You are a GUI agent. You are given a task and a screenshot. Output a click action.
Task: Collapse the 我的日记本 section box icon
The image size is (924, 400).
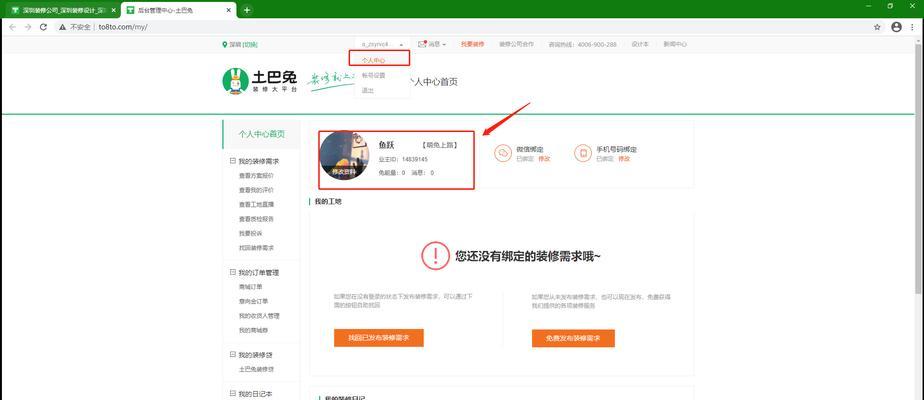pyautogui.click(x=232, y=394)
